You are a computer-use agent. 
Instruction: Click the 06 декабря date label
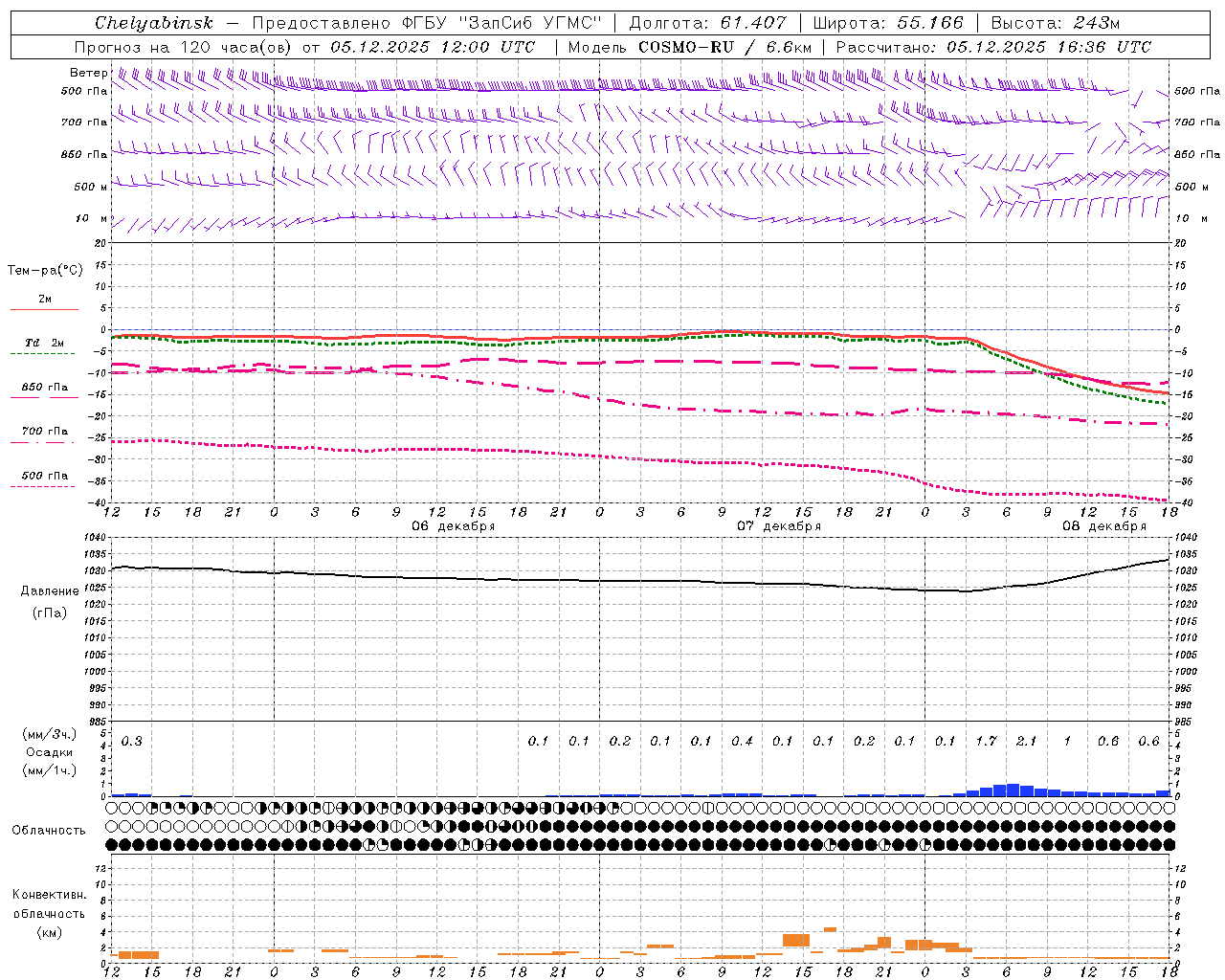(x=454, y=526)
